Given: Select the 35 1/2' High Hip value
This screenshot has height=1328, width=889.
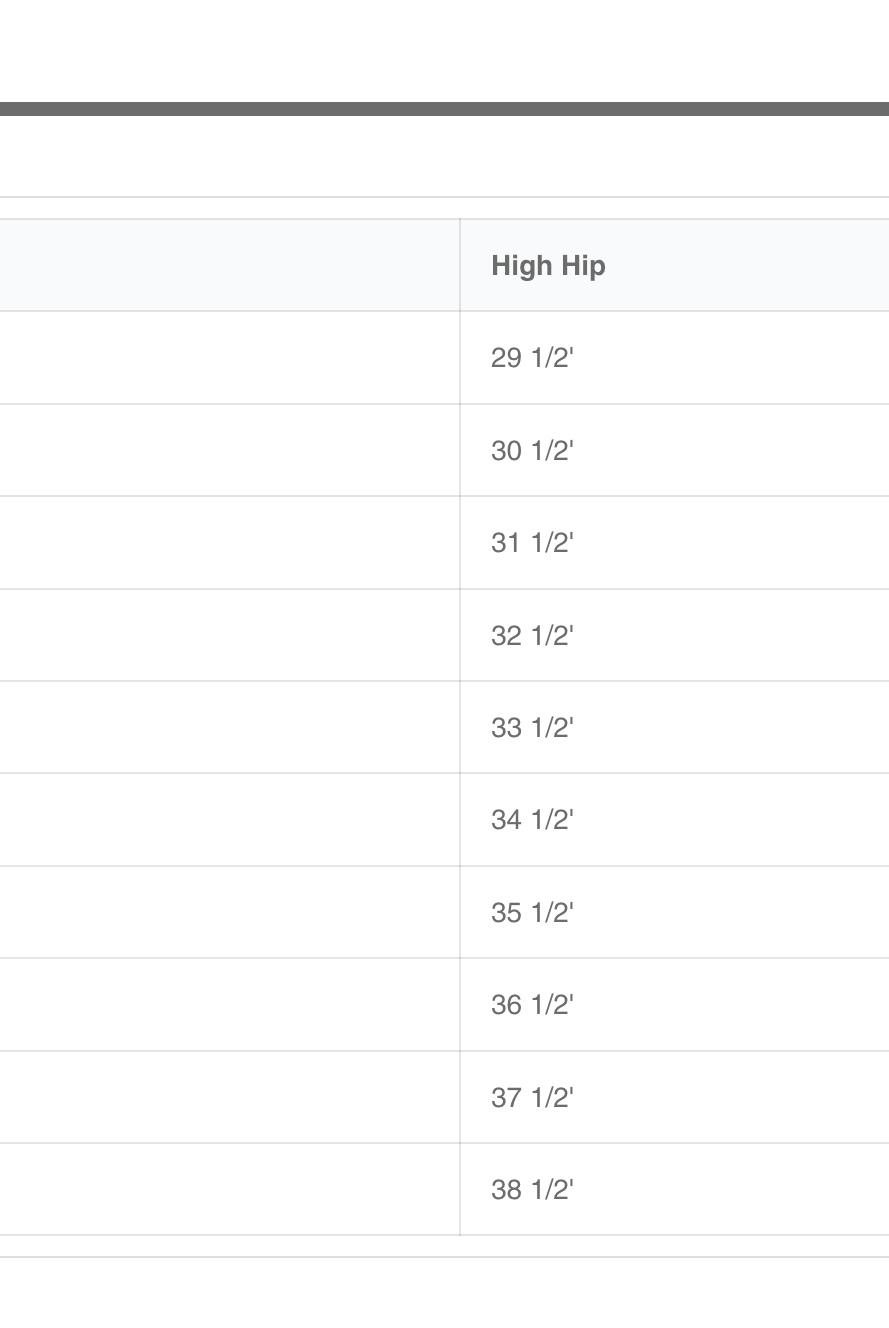Looking at the screenshot, I should click(x=532, y=913).
